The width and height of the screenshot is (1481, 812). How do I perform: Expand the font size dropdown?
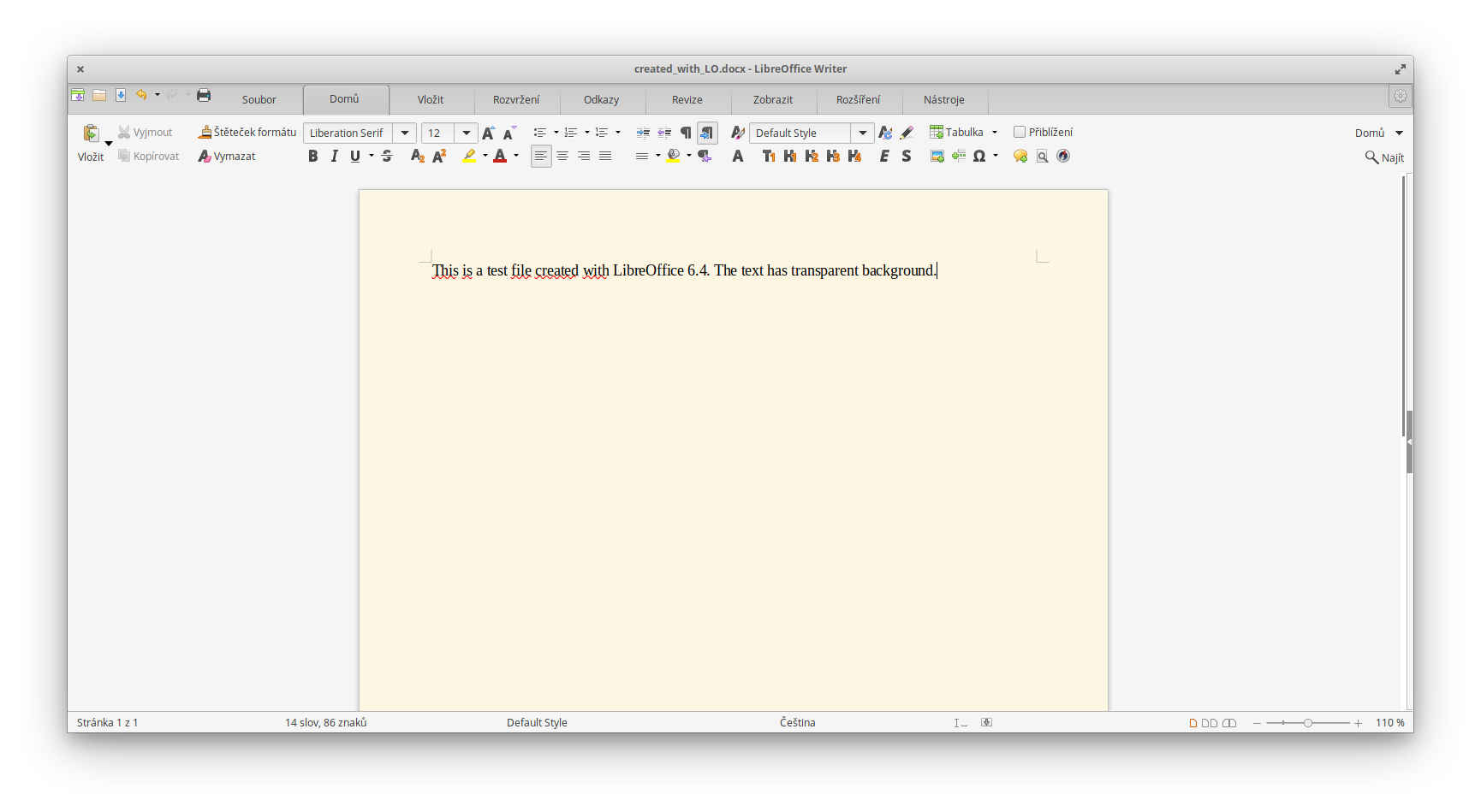coord(467,133)
